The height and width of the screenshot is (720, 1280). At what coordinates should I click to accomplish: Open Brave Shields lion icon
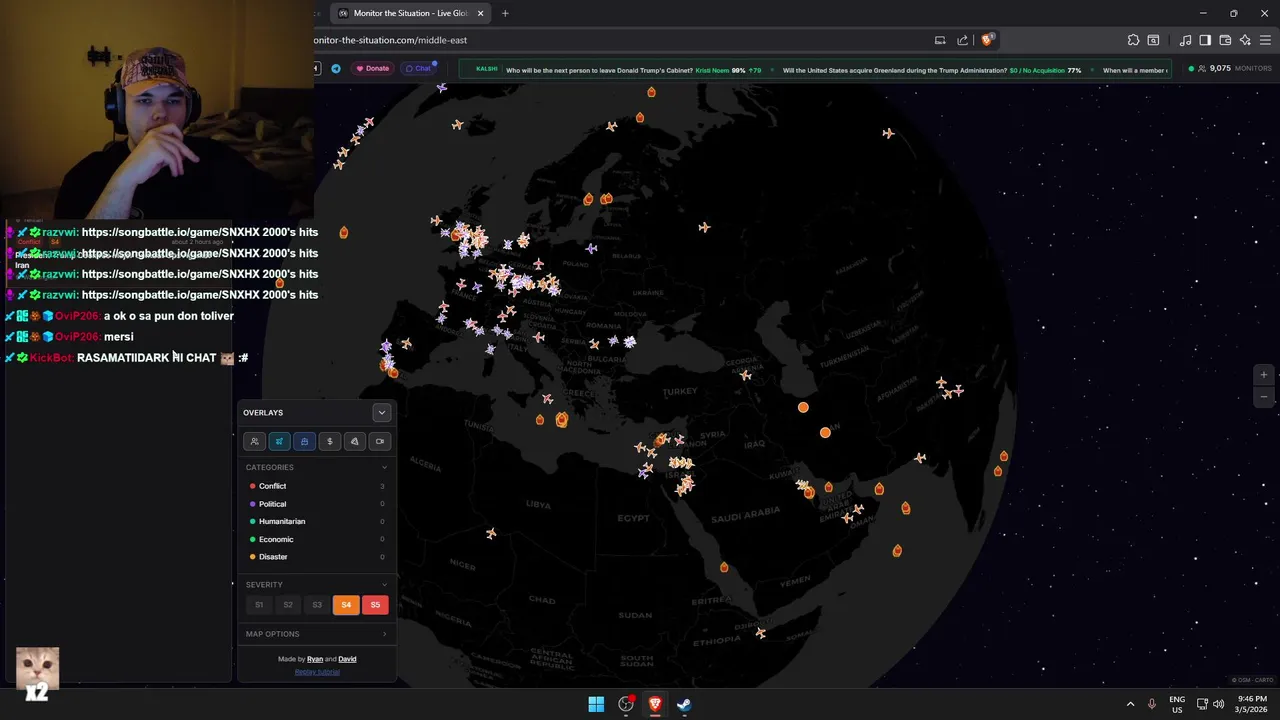(987, 40)
